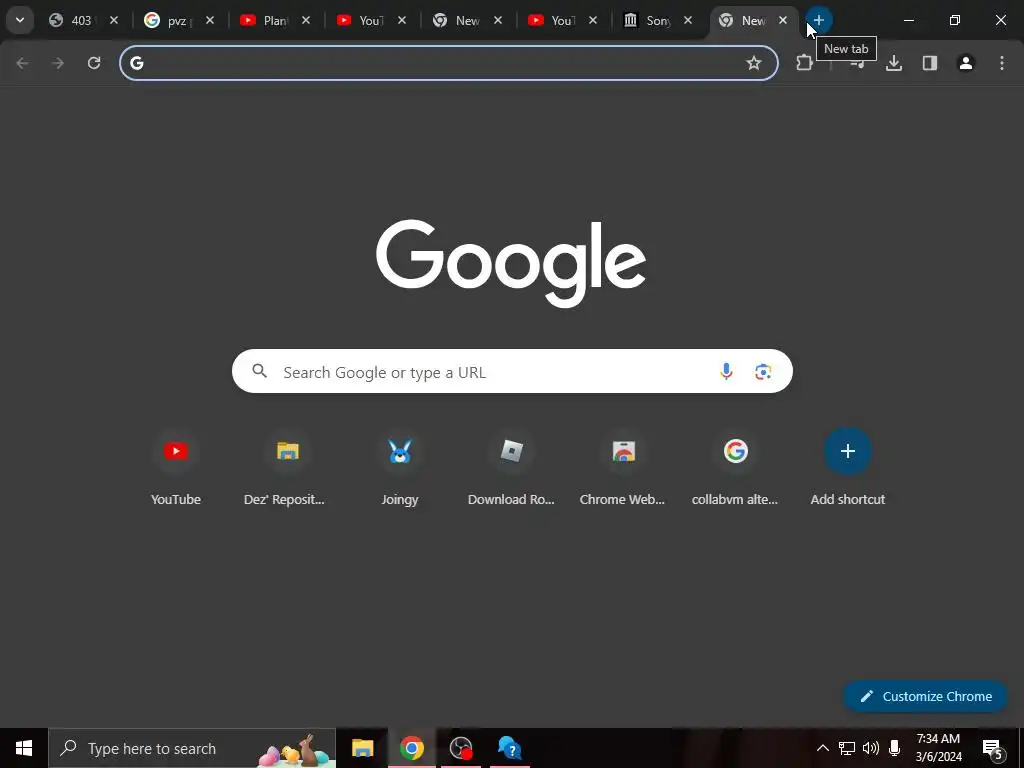This screenshot has height=768, width=1024.
Task: Open the Extensions puzzle icon
Action: coord(805,63)
